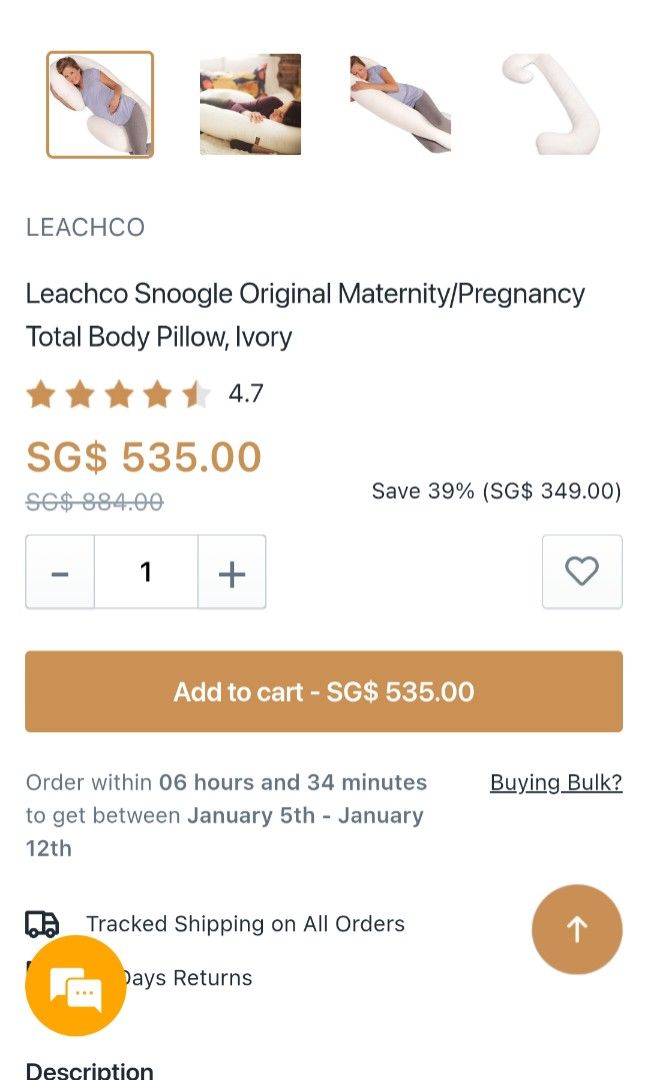Open the live chat bubble
Viewport: 648px width, 1080px height.
pos(76,986)
